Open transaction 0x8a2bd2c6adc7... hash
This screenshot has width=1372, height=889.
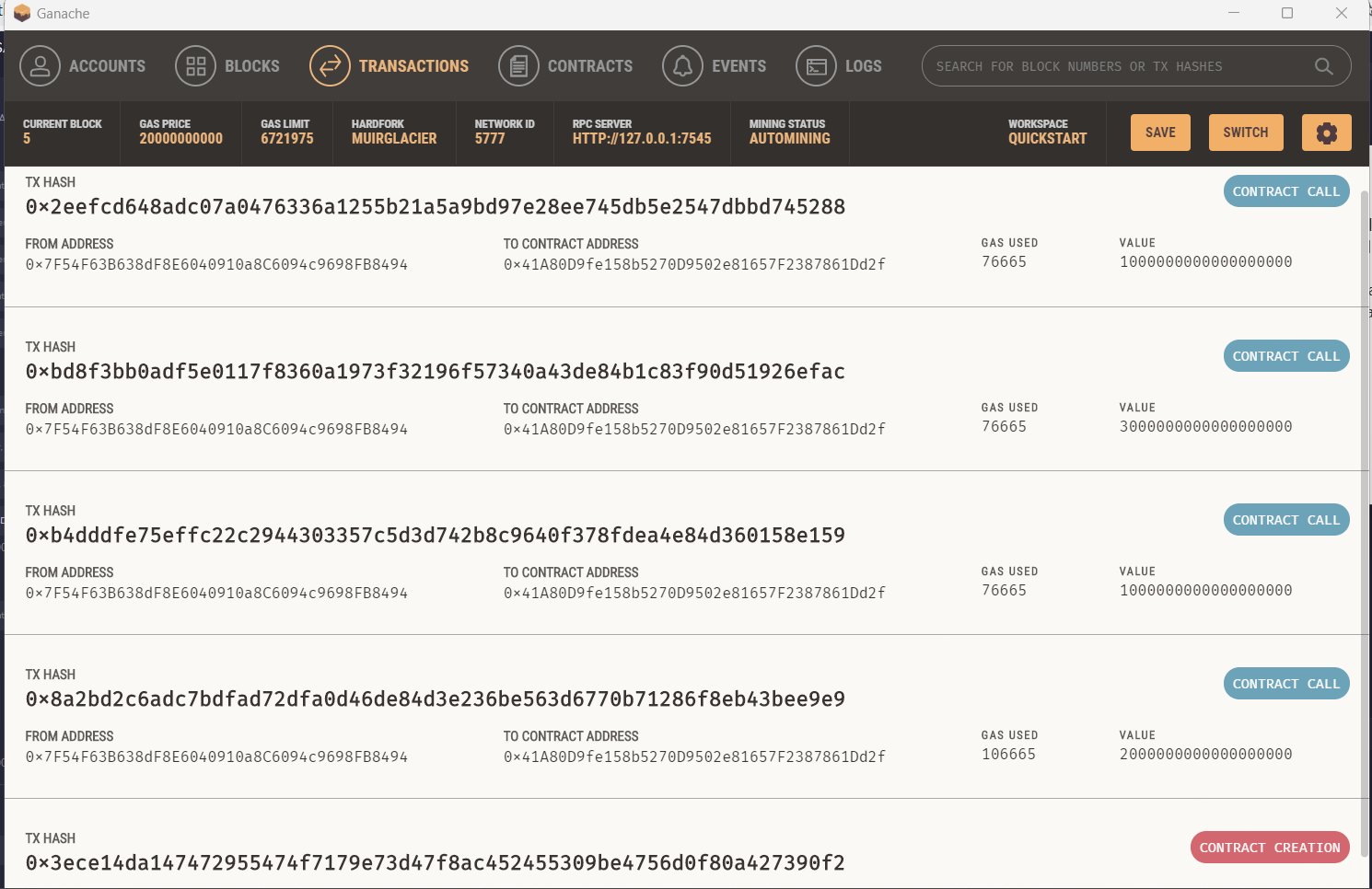[436, 699]
